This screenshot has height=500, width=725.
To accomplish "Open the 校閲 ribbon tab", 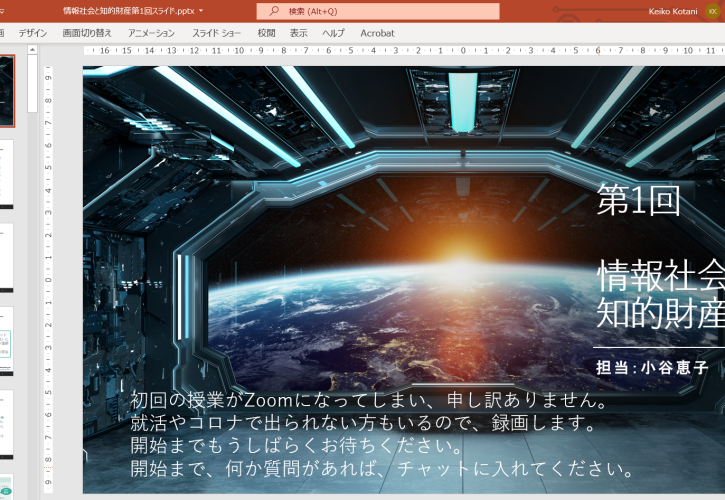I will click(266, 33).
